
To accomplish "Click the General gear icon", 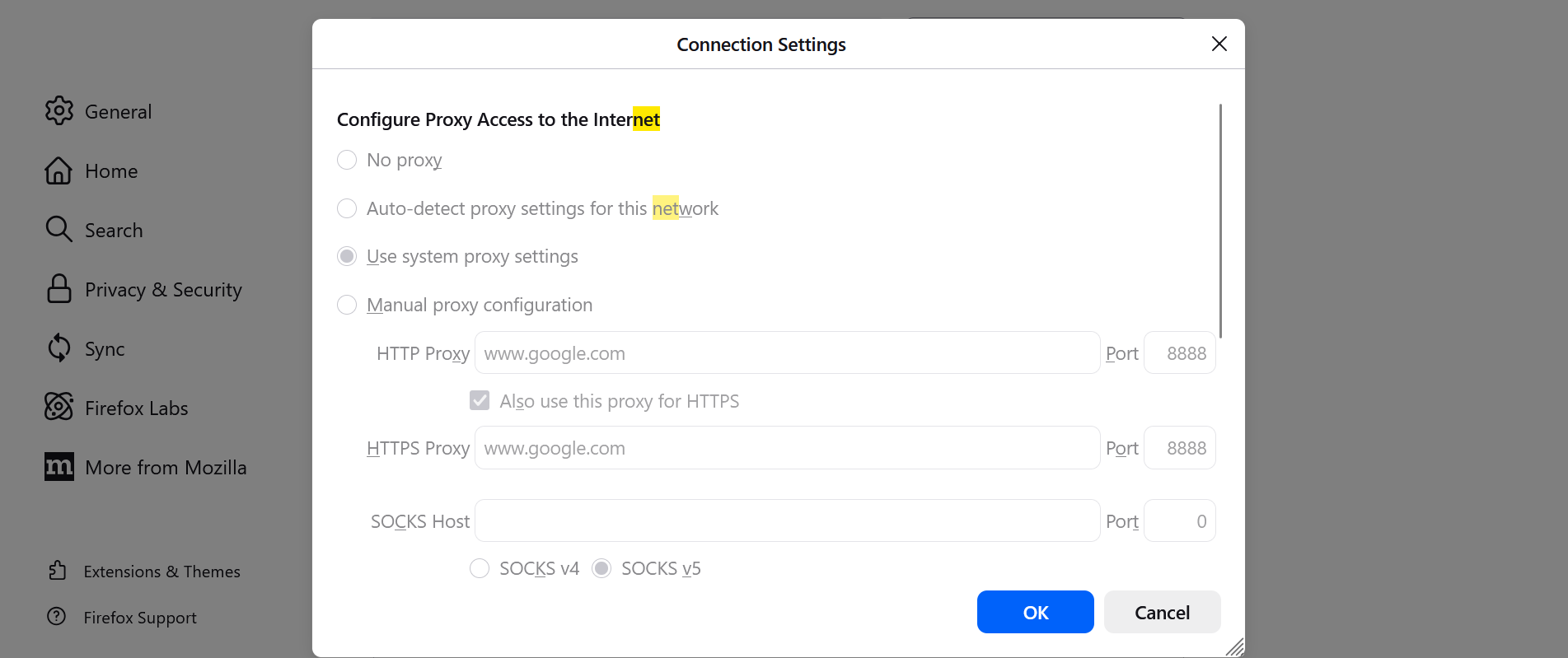I will coord(59,110).
